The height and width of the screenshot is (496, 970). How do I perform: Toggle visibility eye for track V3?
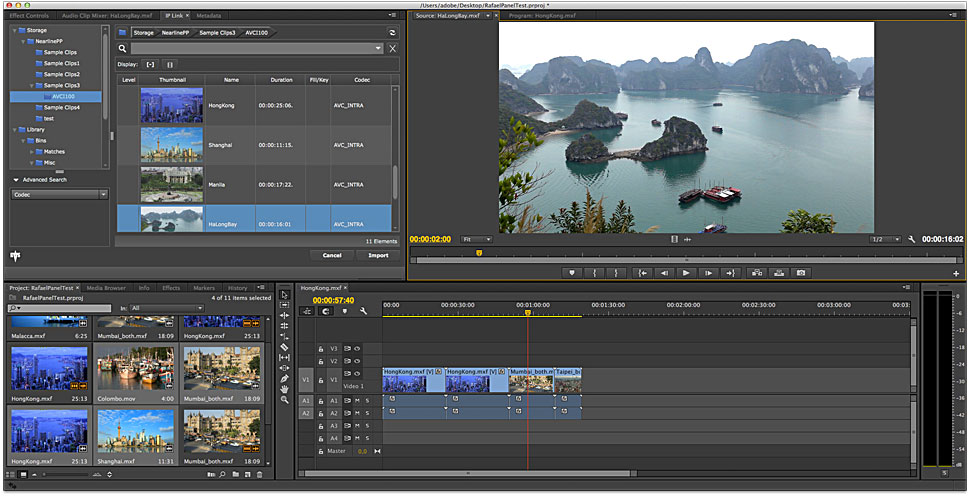tap(357, 349)
